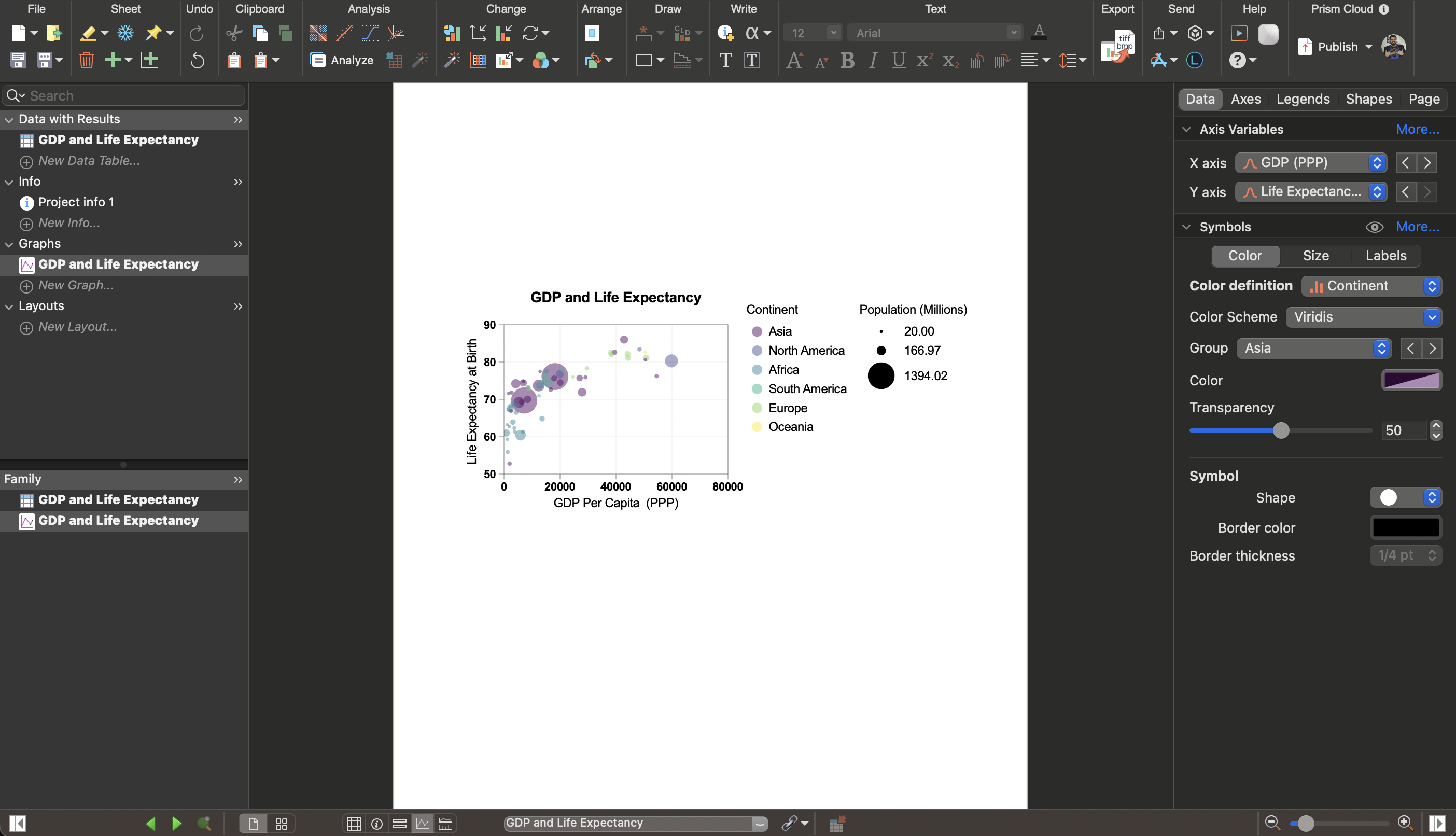Click the Search field in the navigator

(124, 95)
